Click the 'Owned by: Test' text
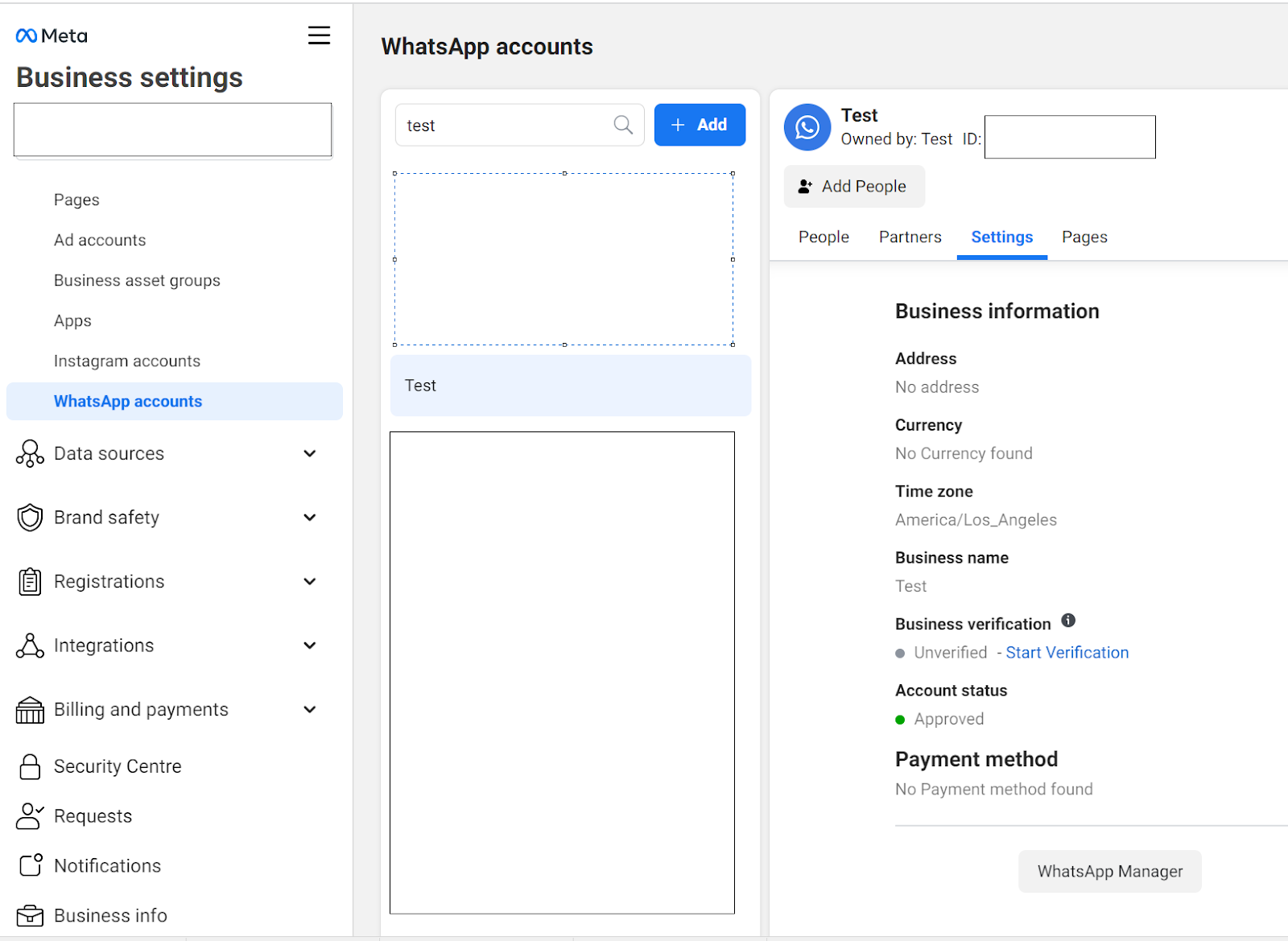The height and width of the screenshot is (941, 1288). [897, 139]
